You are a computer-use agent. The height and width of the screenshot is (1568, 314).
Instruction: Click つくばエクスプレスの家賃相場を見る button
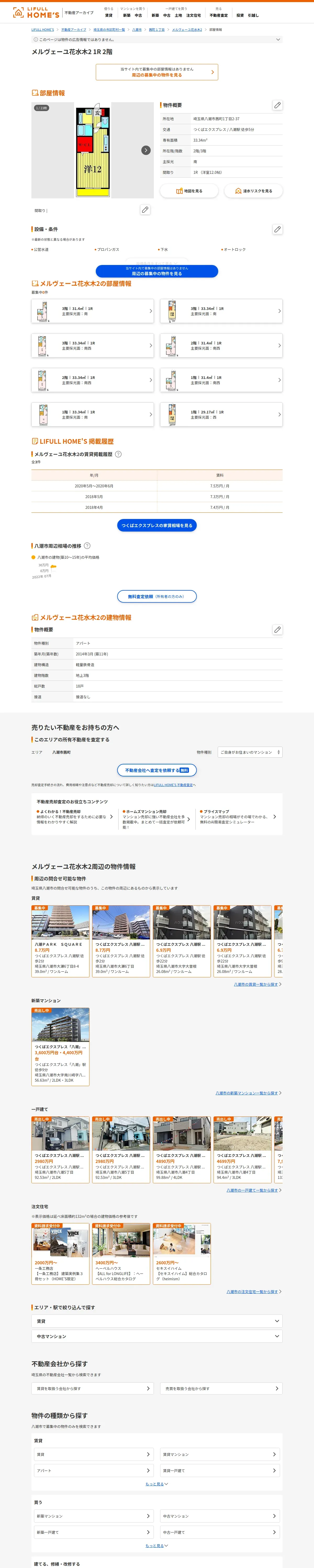click(x=157, y=525)
